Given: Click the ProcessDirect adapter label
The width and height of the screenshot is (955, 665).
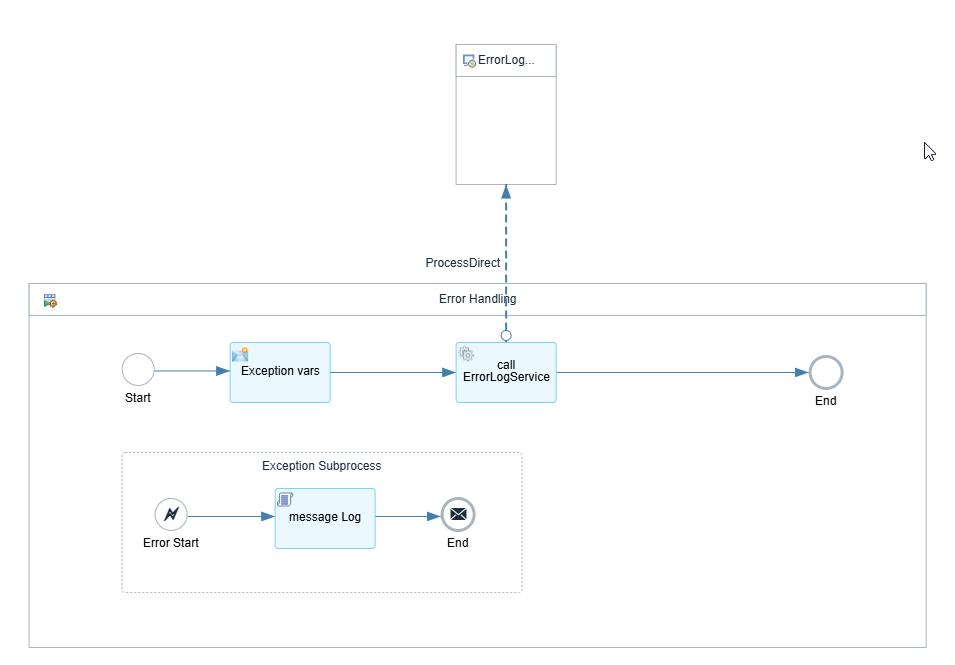Looking at the screenshot, I should coord(462,262).
